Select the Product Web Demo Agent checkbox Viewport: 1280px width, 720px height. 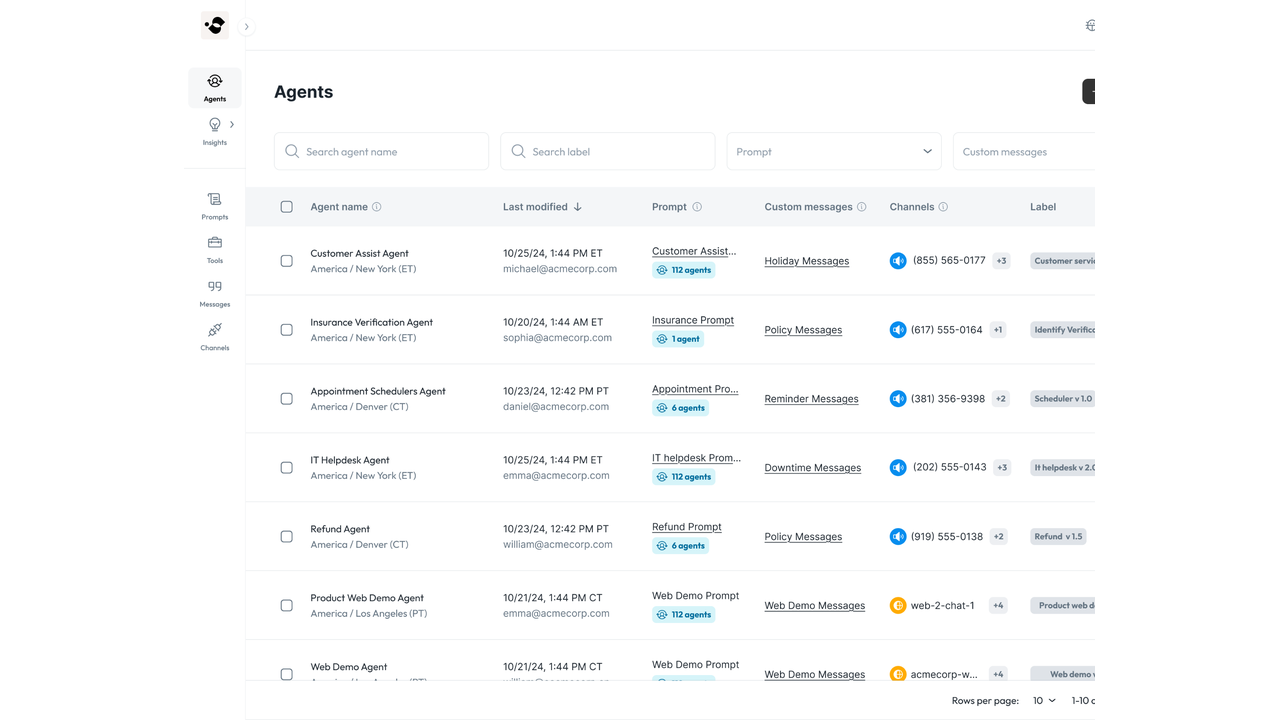tap(287, 606)
